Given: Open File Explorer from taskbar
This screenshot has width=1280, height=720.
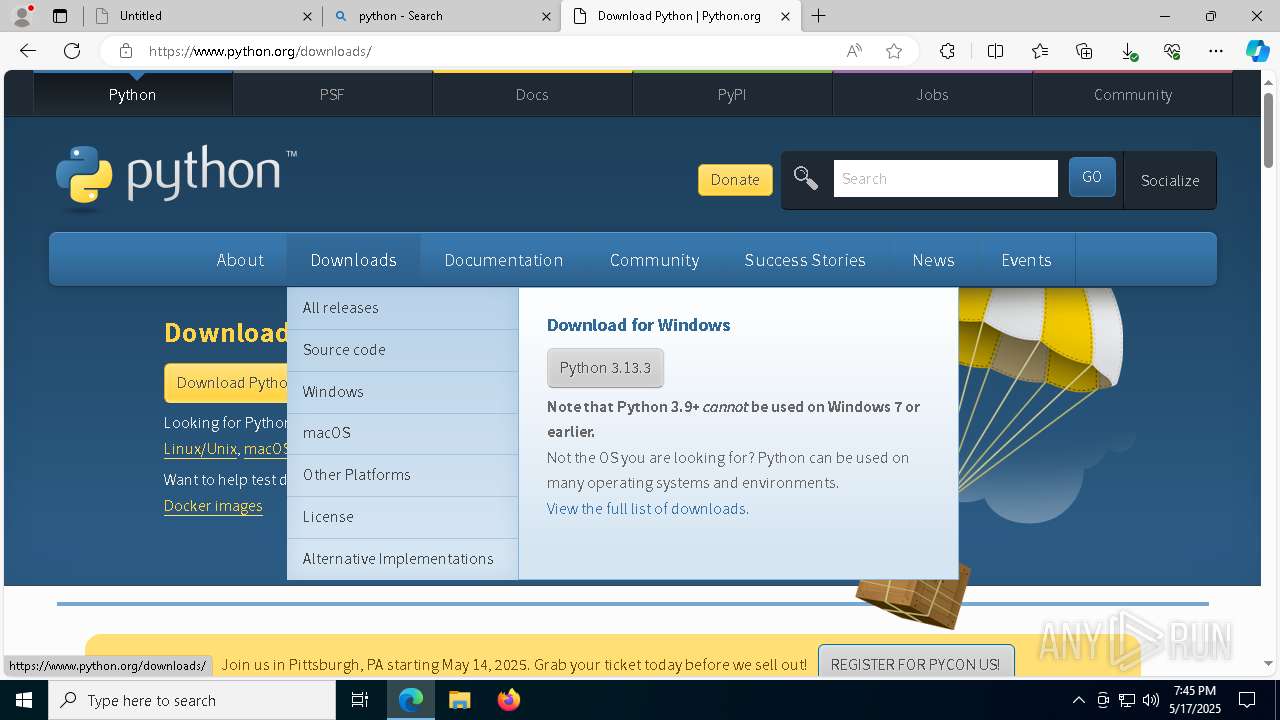Looking at the screenshot, I should coord(459,700).
